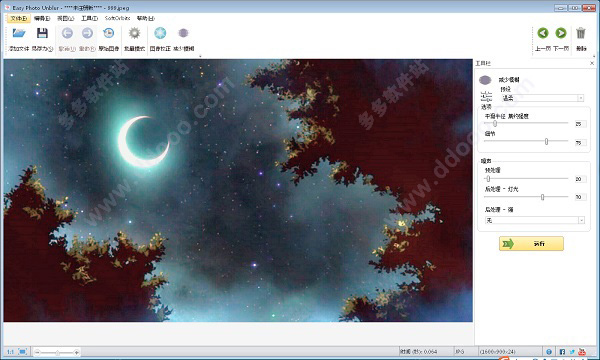Click the detail value field showing 75
600x360 pixels.
point(580,142)
